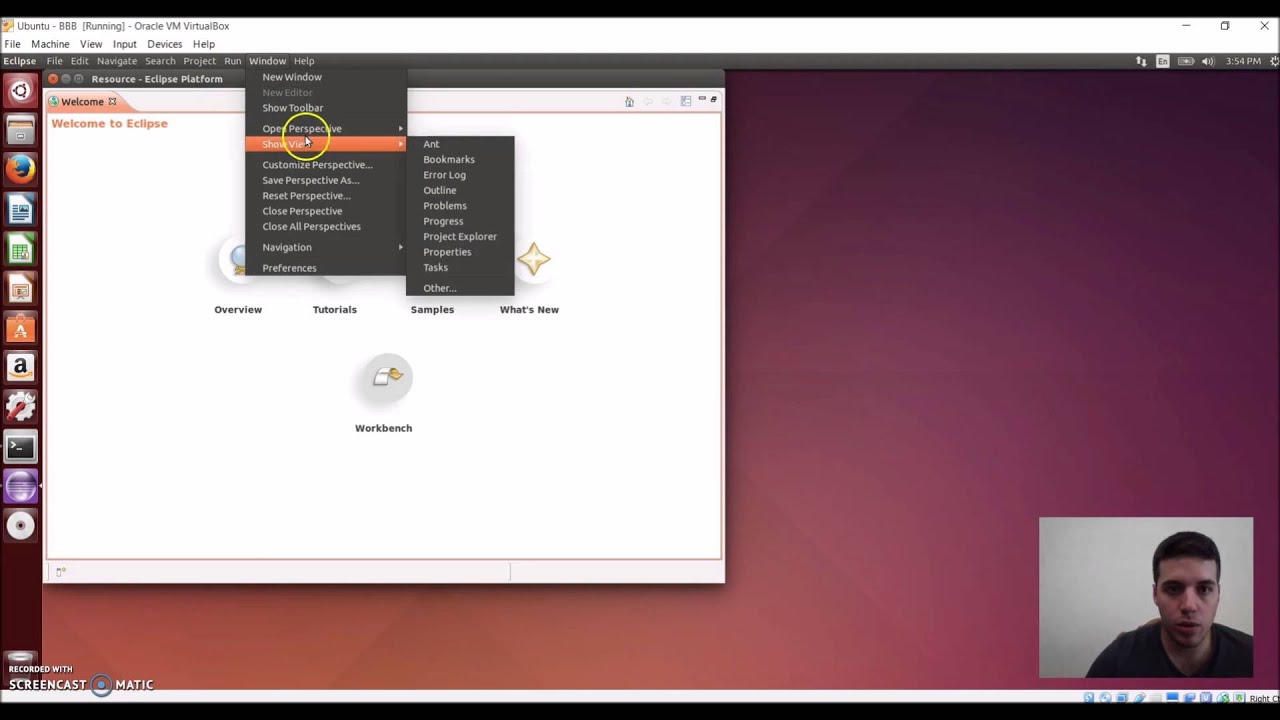Open LibreOffice Writer from the dock

20,210
